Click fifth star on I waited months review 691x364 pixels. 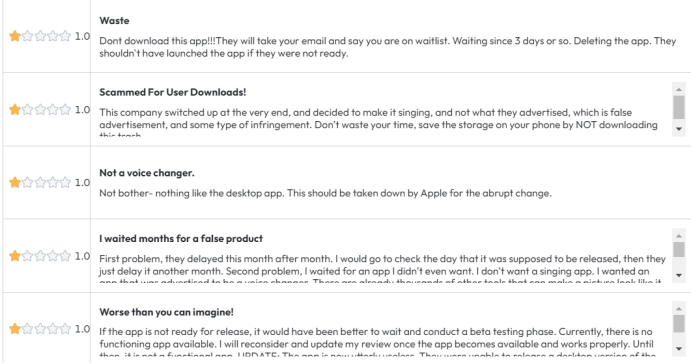[x=65, y=256]
